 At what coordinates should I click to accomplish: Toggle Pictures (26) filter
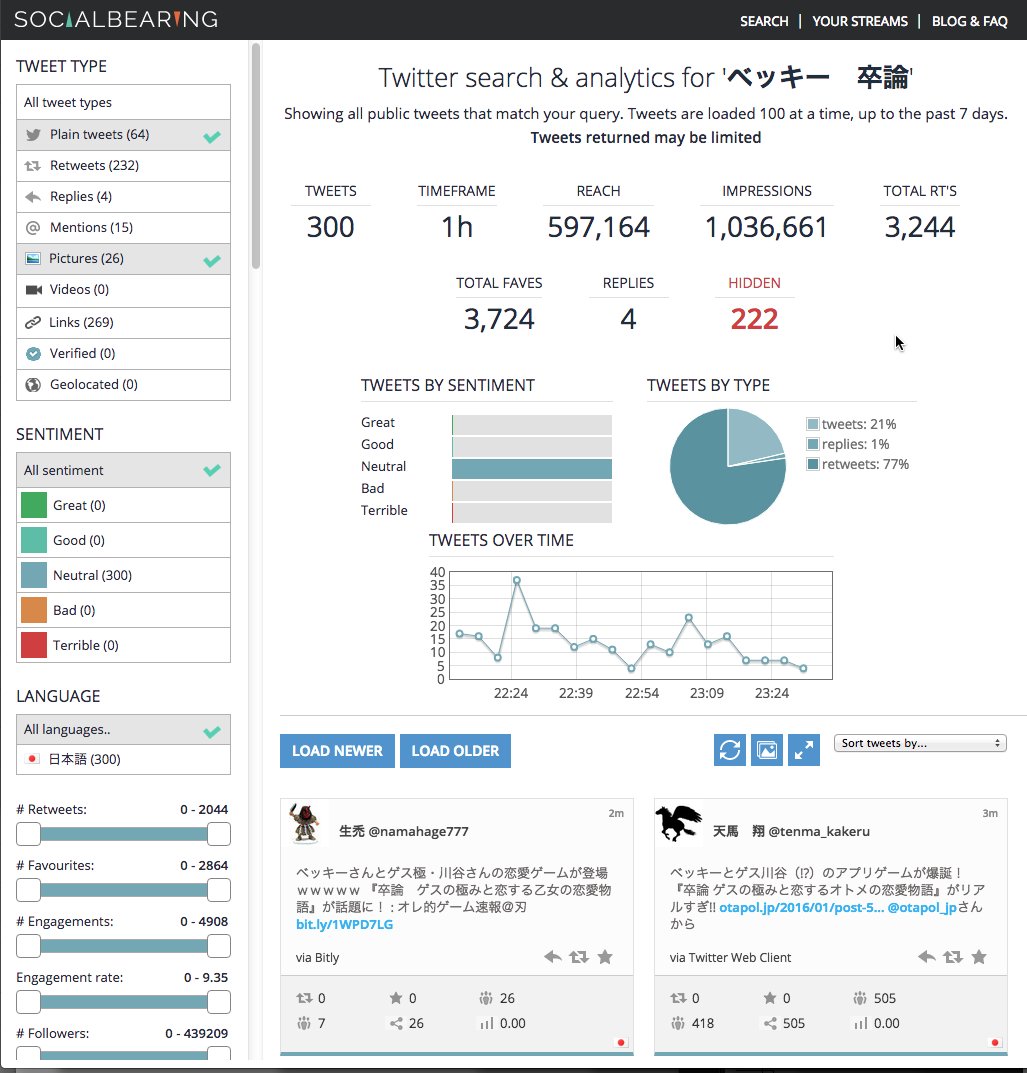(123, 259)
